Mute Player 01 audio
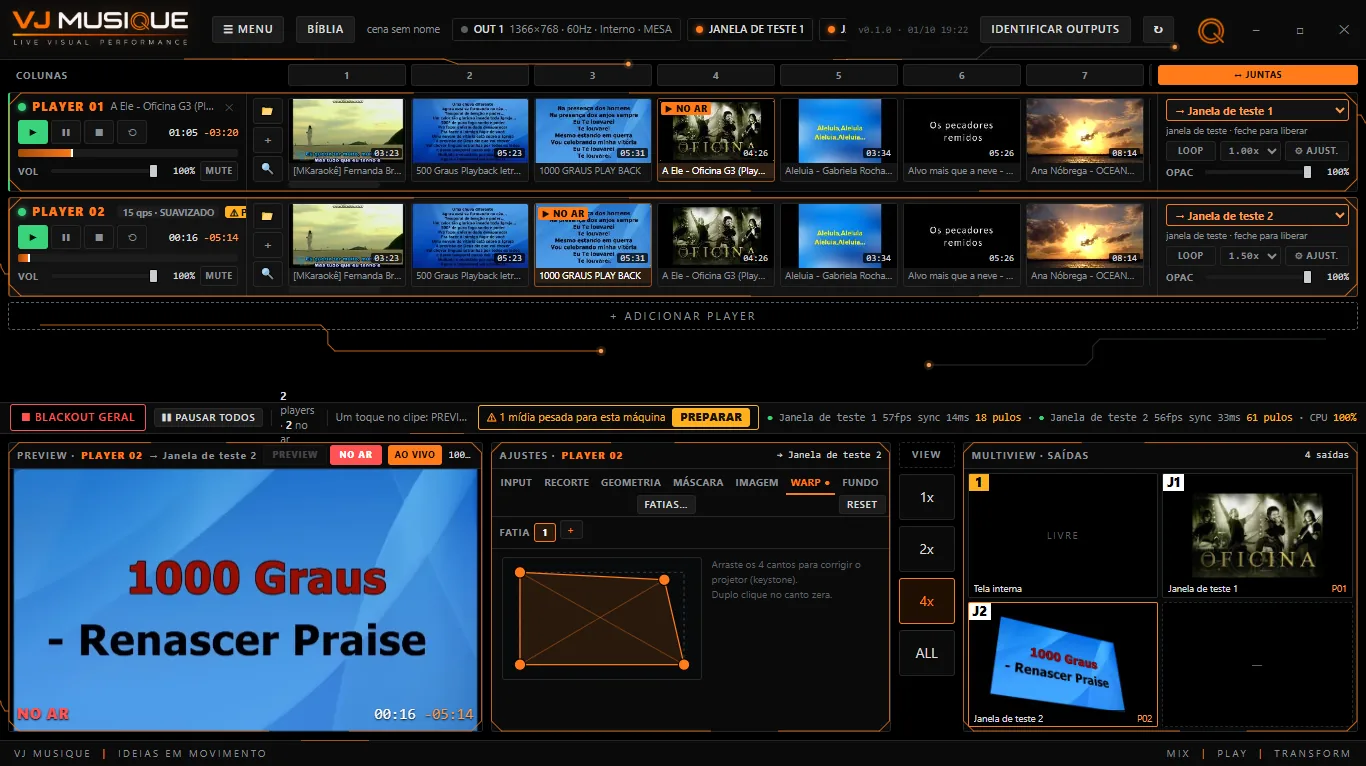Image resolution: width=1366 pixels, height=766 pixels. [x=219, y=171]
